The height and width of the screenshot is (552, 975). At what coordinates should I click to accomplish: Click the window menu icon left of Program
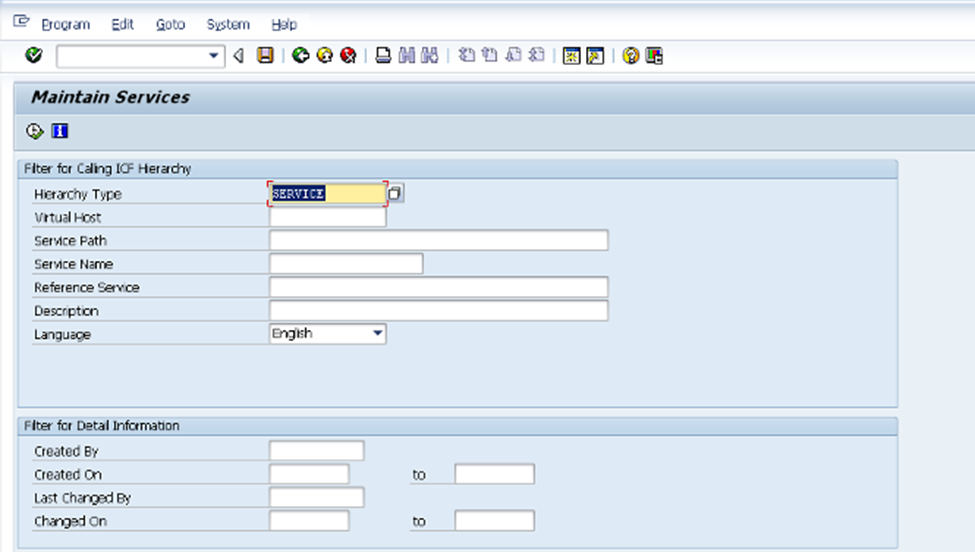(x=21, y=22)
